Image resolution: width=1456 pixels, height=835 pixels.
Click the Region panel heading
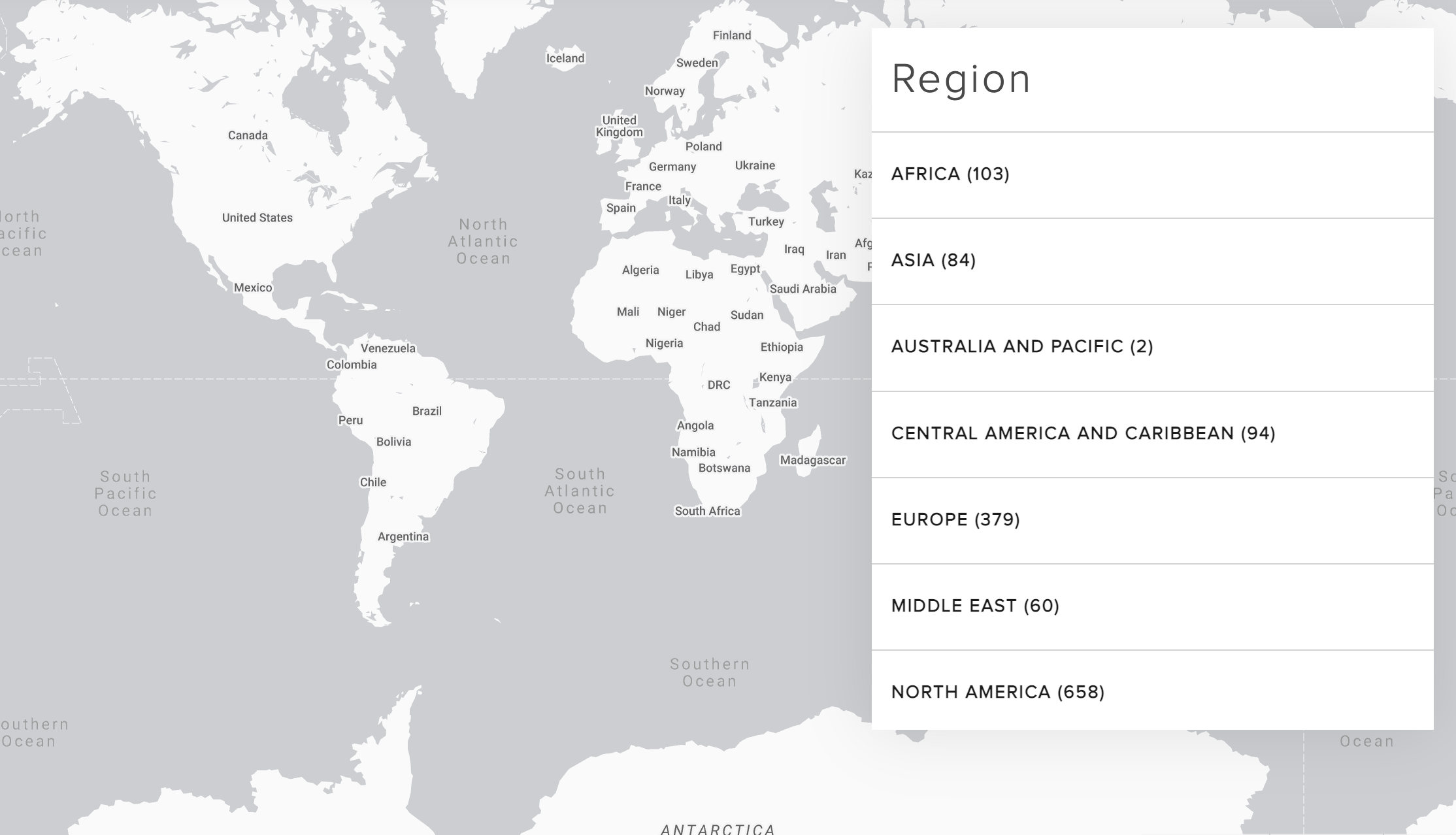pyautogui.click(x=961, y=80)
